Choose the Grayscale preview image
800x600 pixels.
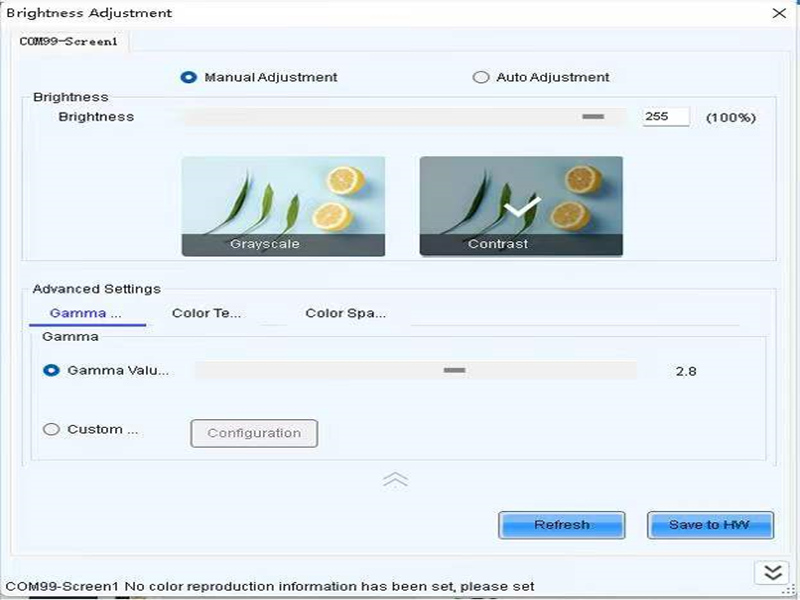pyautogui.click(x=283, y=206)
